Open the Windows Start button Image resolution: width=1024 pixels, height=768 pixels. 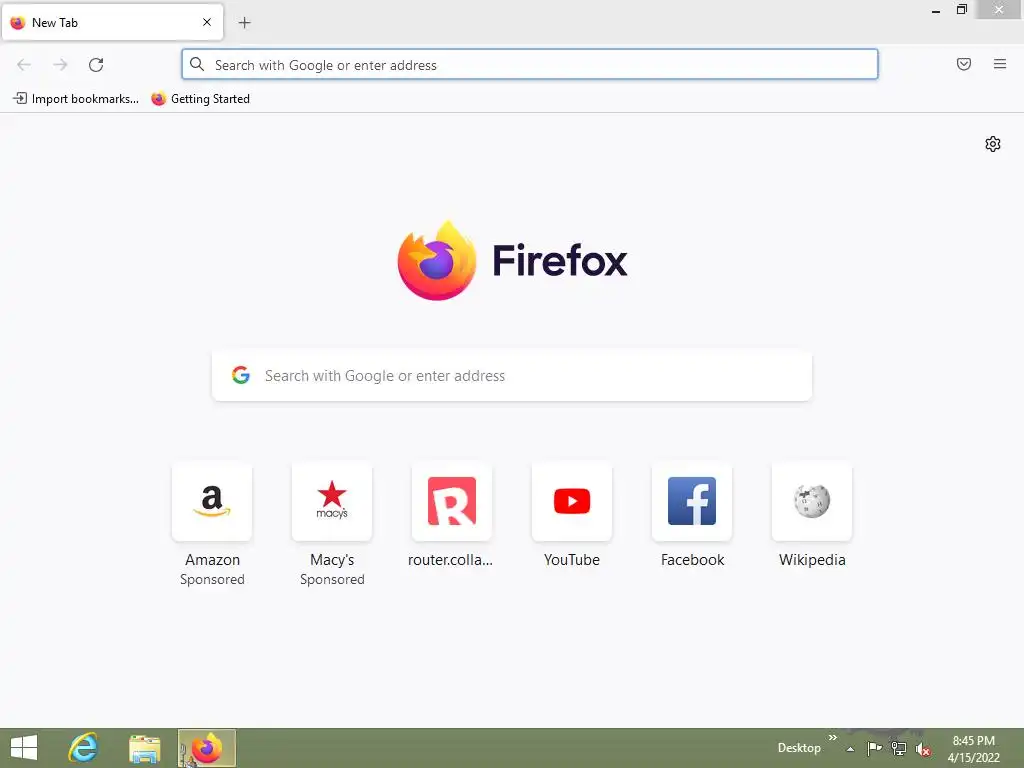24,748
